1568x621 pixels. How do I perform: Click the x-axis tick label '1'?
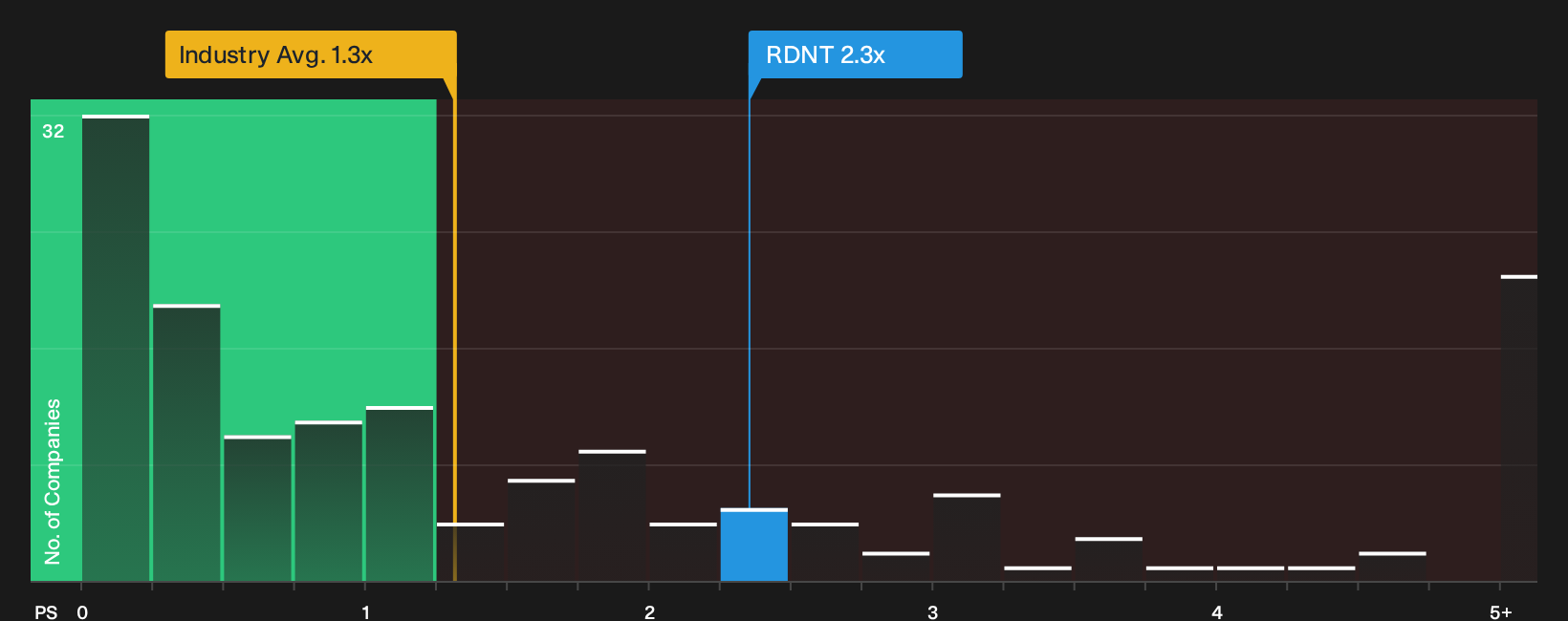pyautogui.click(x=365, y=612)
